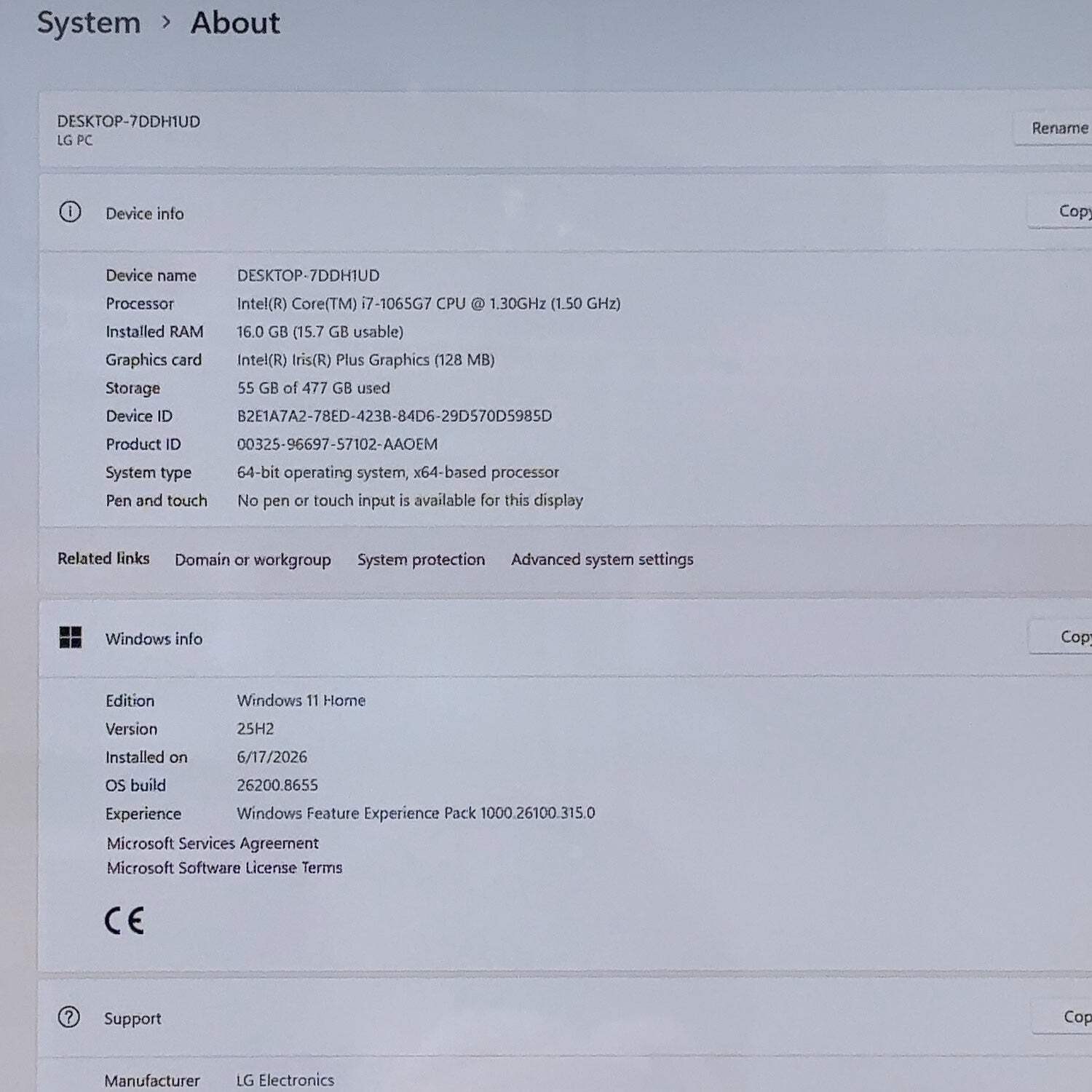Select the Device ID value B2E1A7A2
The width and height of the screenshot is (1092, 1092).
395,416
